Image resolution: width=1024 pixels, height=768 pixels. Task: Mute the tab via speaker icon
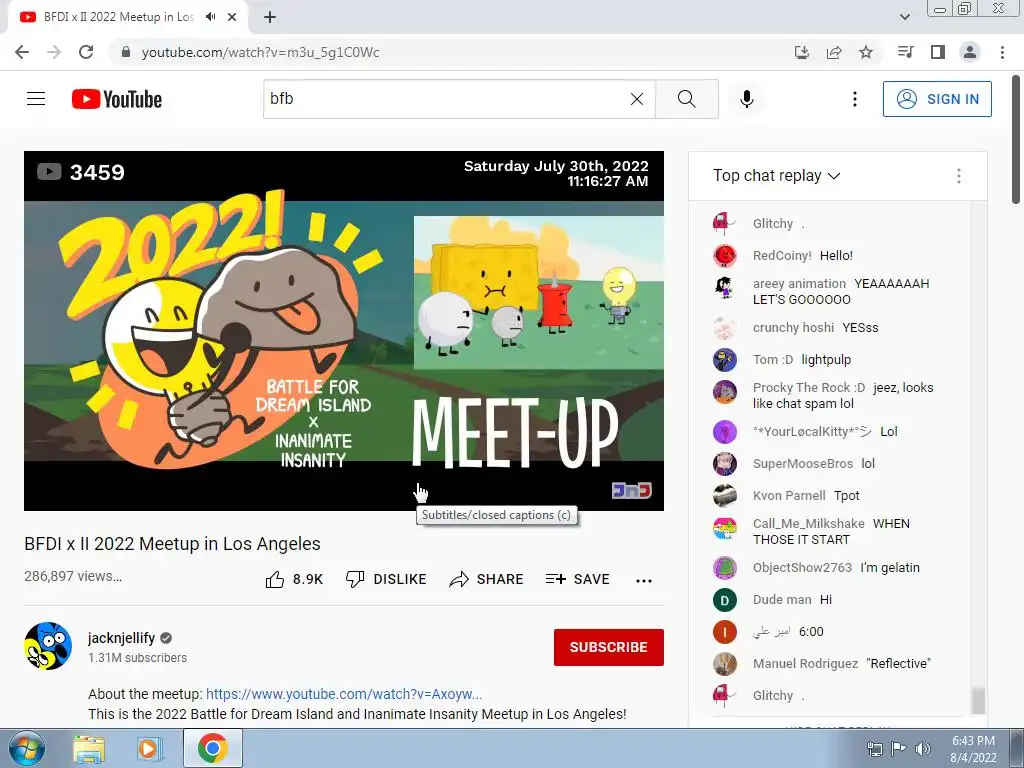(x=210, y=17)
